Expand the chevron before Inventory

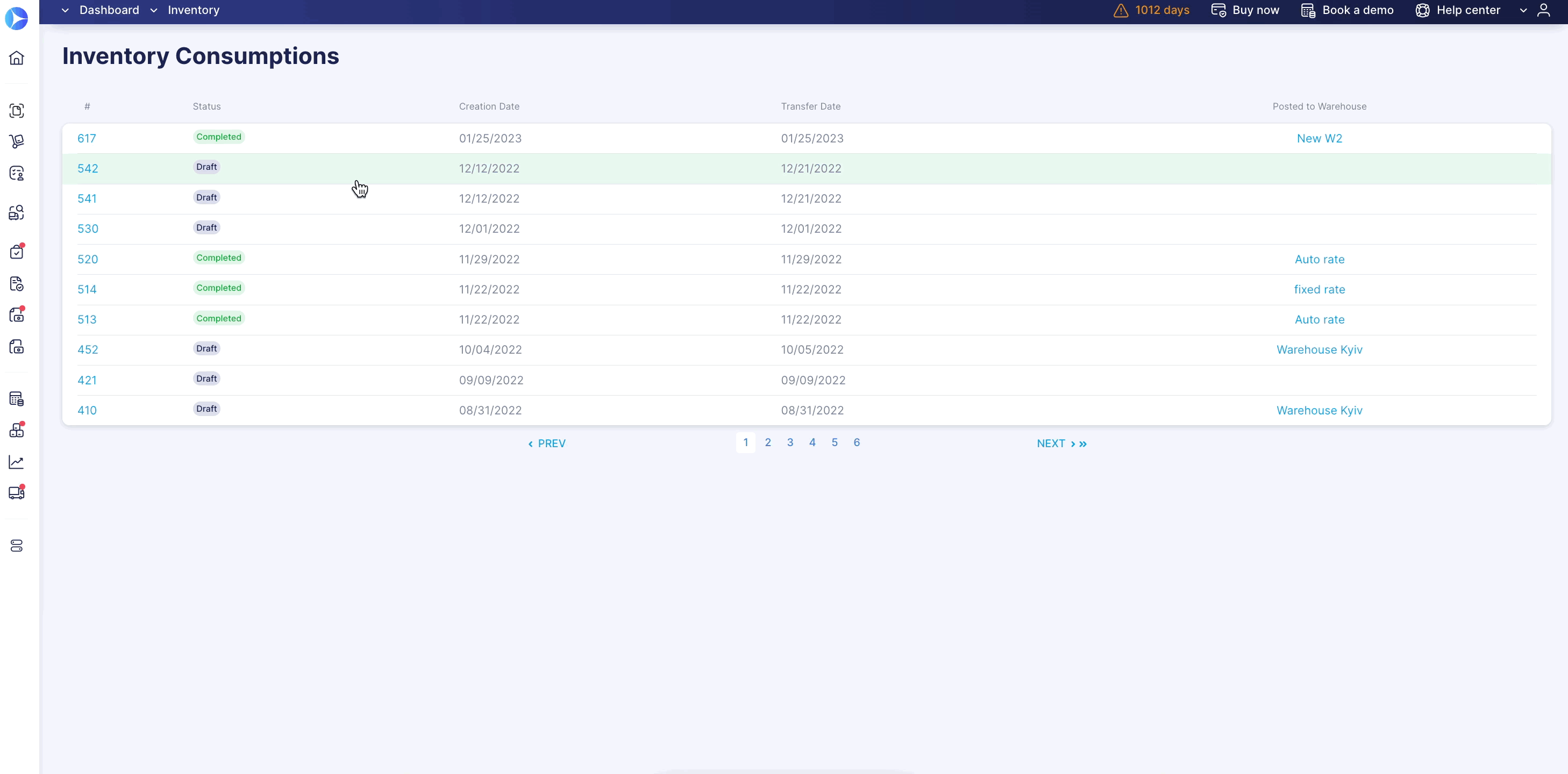[153, 10]
